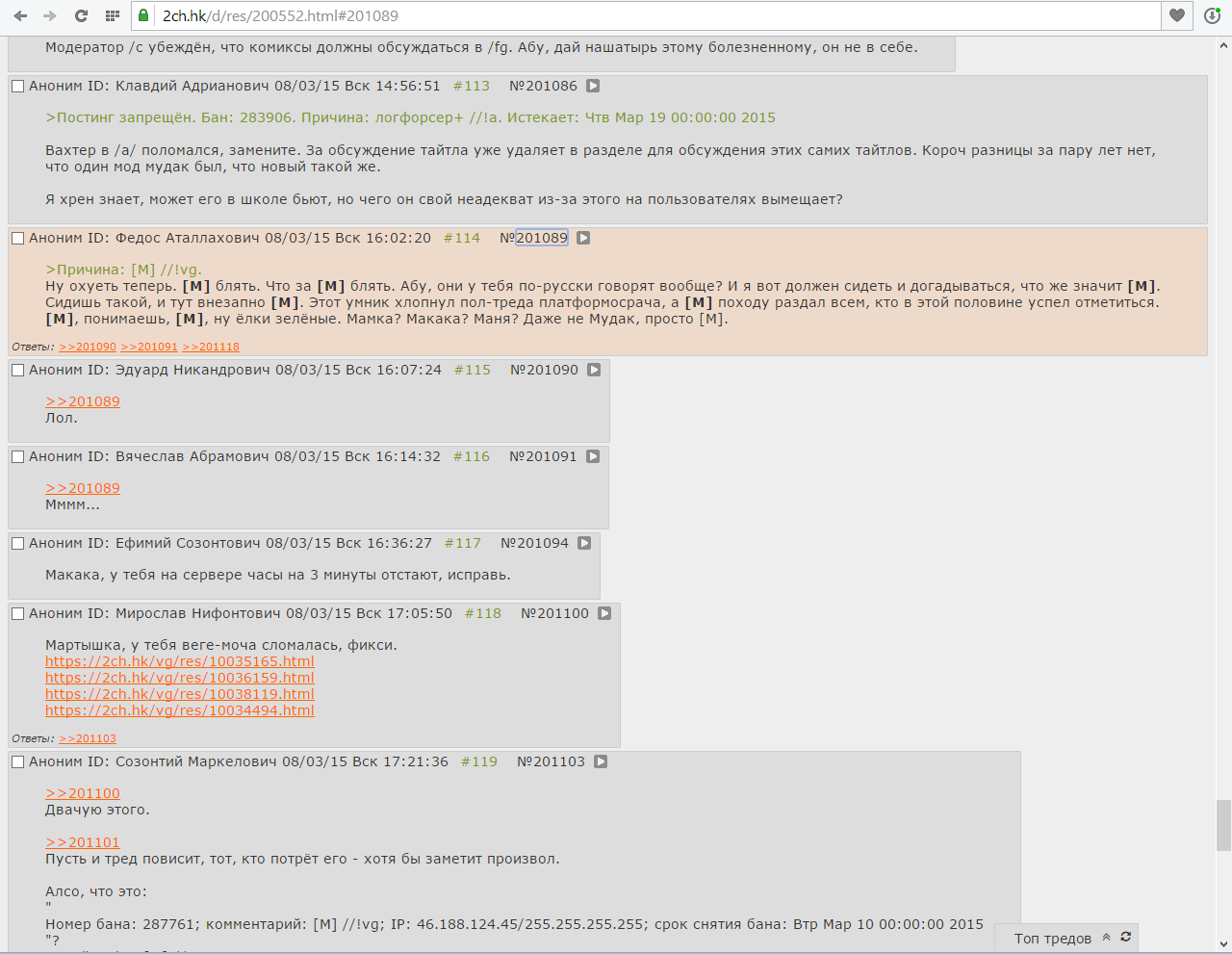Viewport: 1232px width, 954px height.
Task: Open post menu arrow next to №201094
Action: click(x=584, y=543)
